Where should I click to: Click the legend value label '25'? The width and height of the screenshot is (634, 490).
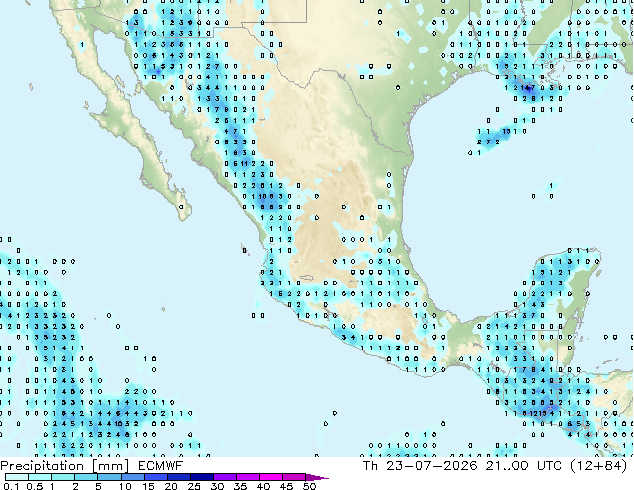194,486
